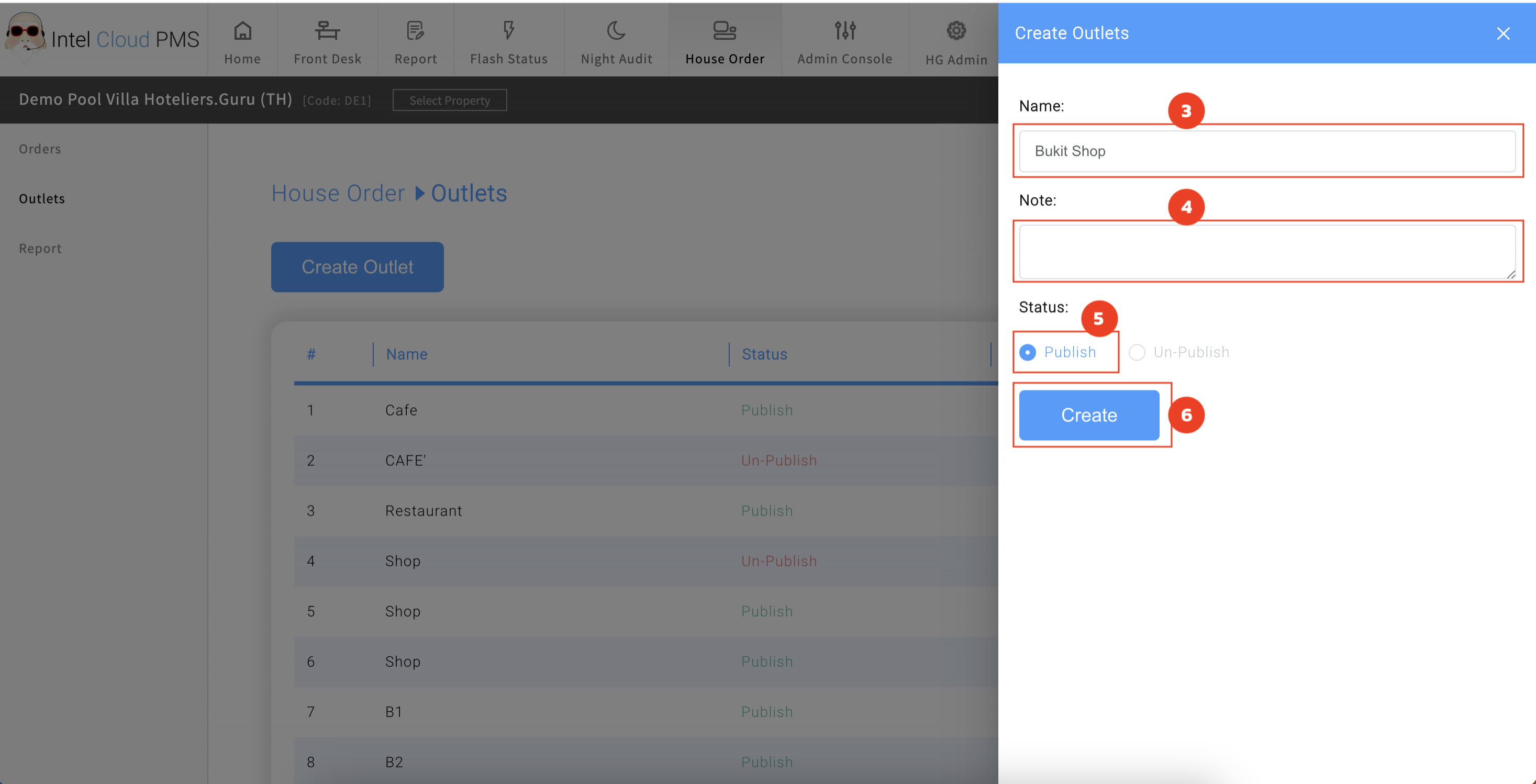Click the House Order breadcrumb link
This screenshot has height=784, width=1536.
[338, 194]
